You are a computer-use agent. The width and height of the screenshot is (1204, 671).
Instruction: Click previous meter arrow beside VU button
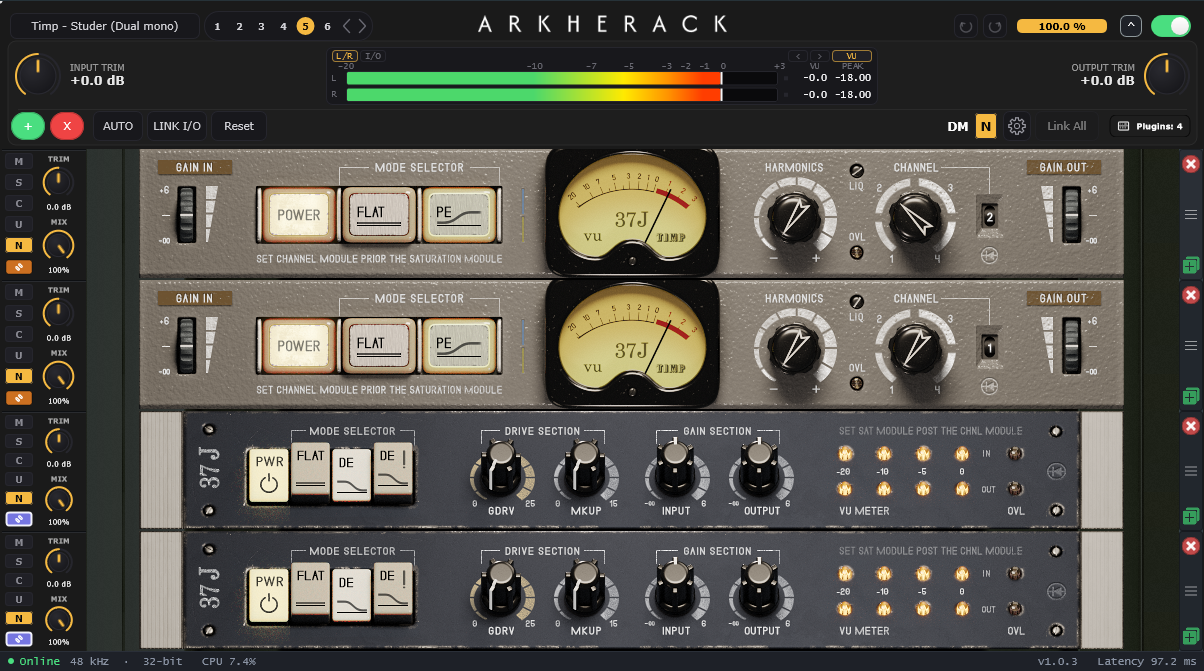point(797,56)
